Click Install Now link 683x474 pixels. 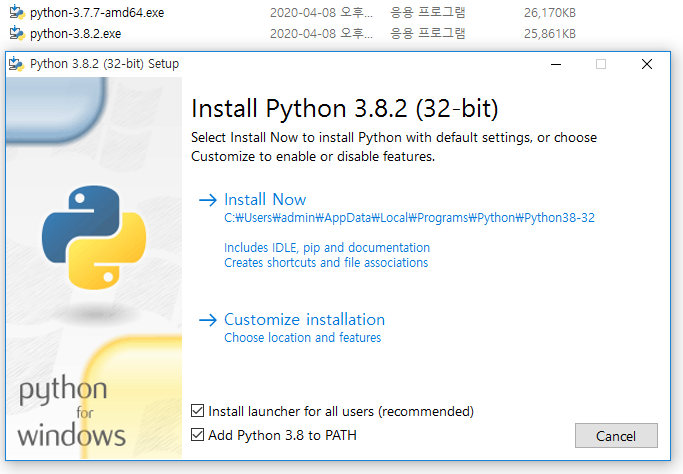click(x=265, y=200)
